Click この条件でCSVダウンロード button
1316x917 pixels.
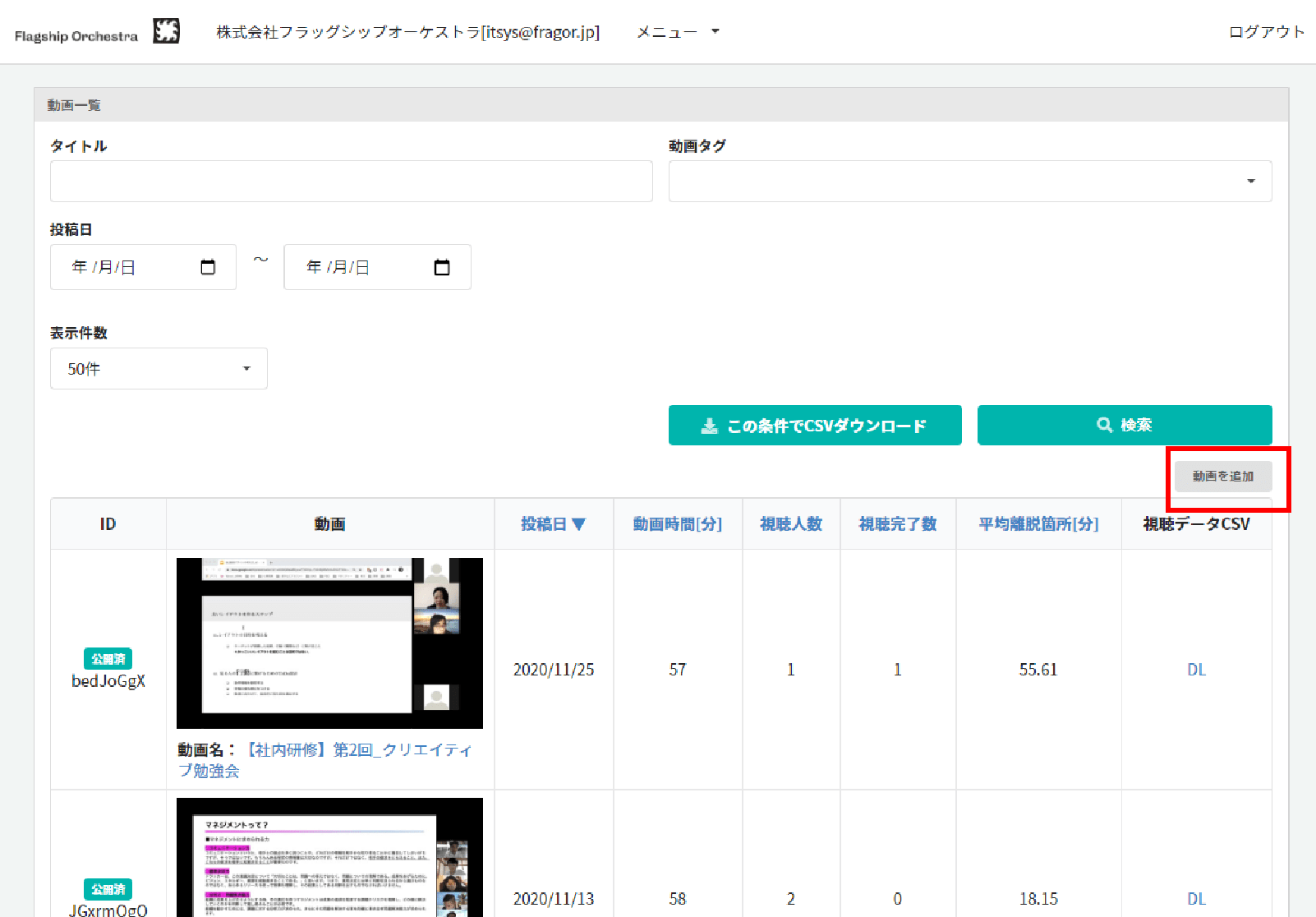tap(814, 426)
